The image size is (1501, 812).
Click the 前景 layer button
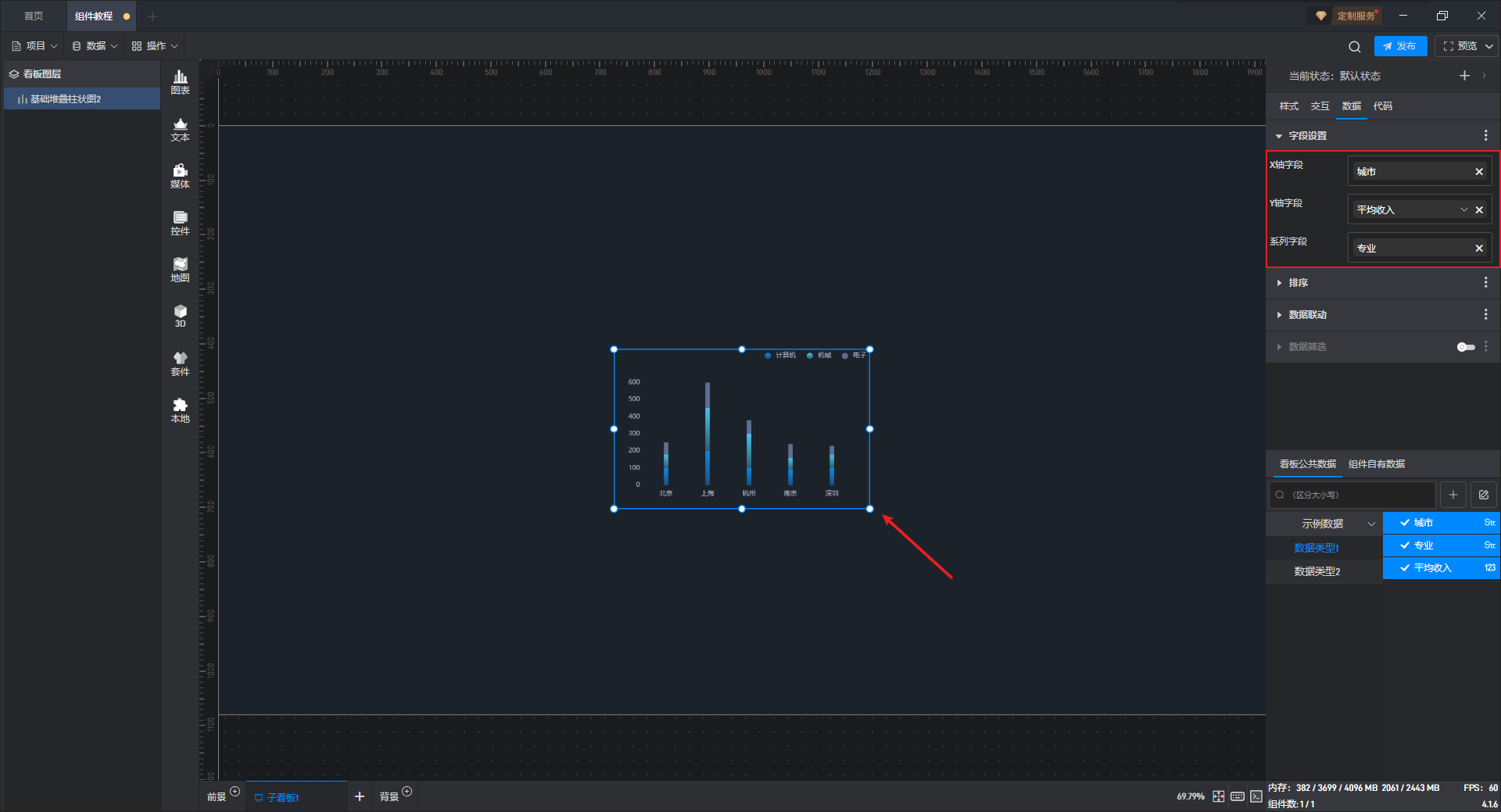pos(216,797)
